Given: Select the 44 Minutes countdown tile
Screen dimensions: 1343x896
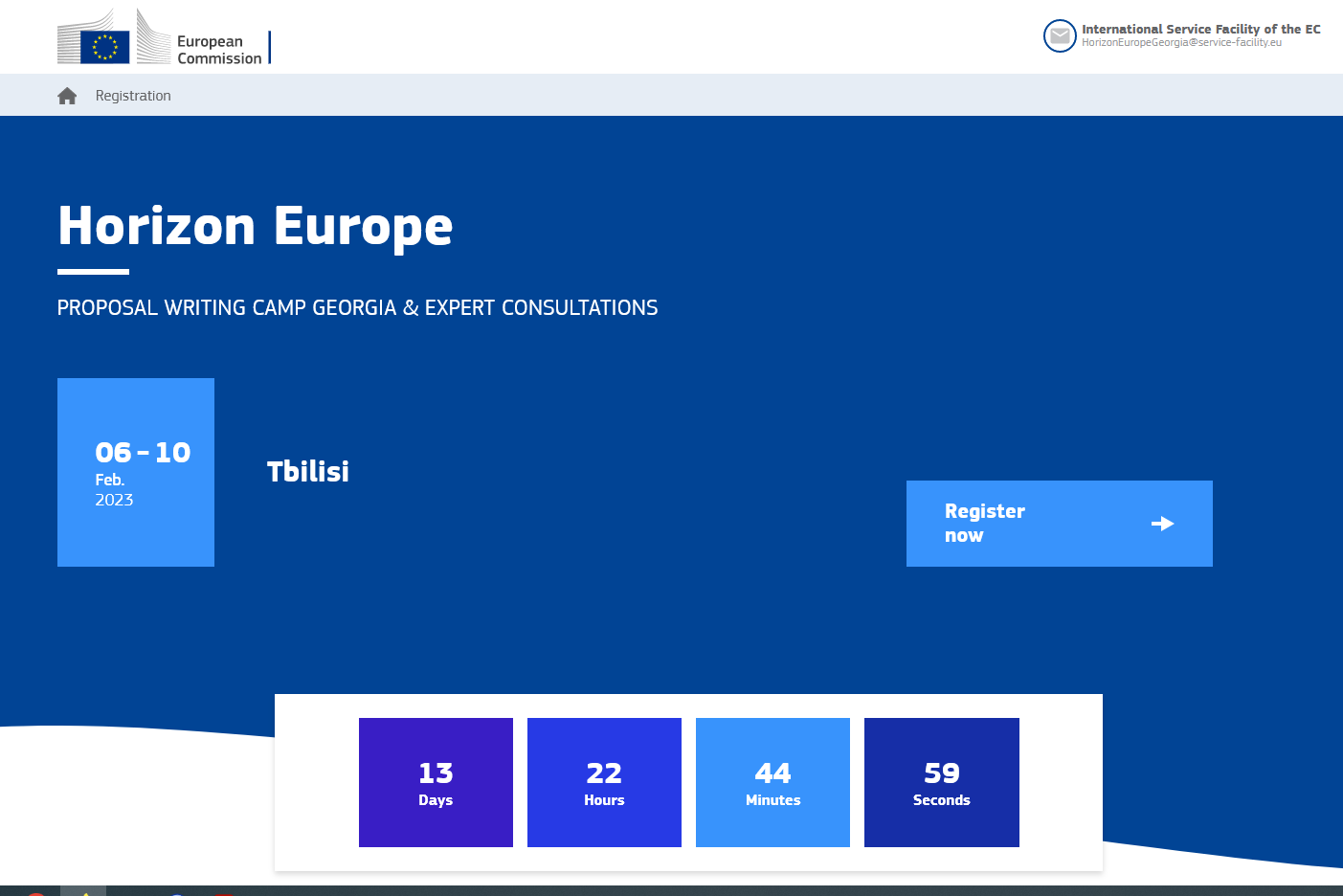Looking at the screenshot, I should point(772,782).
